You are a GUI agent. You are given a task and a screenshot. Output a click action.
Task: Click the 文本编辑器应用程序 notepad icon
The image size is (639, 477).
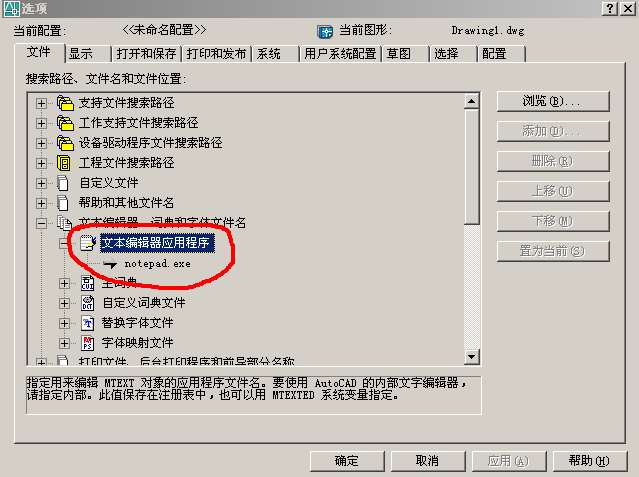pyautogui.click(x=88, y=243)
